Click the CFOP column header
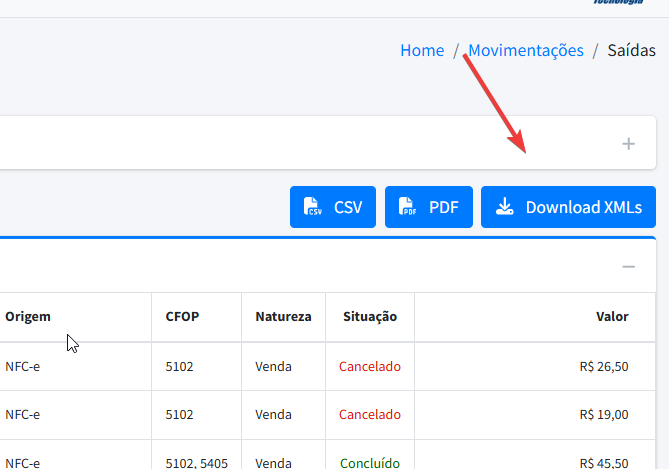Viewport: 669px width, 469px height. pos(182,317)
